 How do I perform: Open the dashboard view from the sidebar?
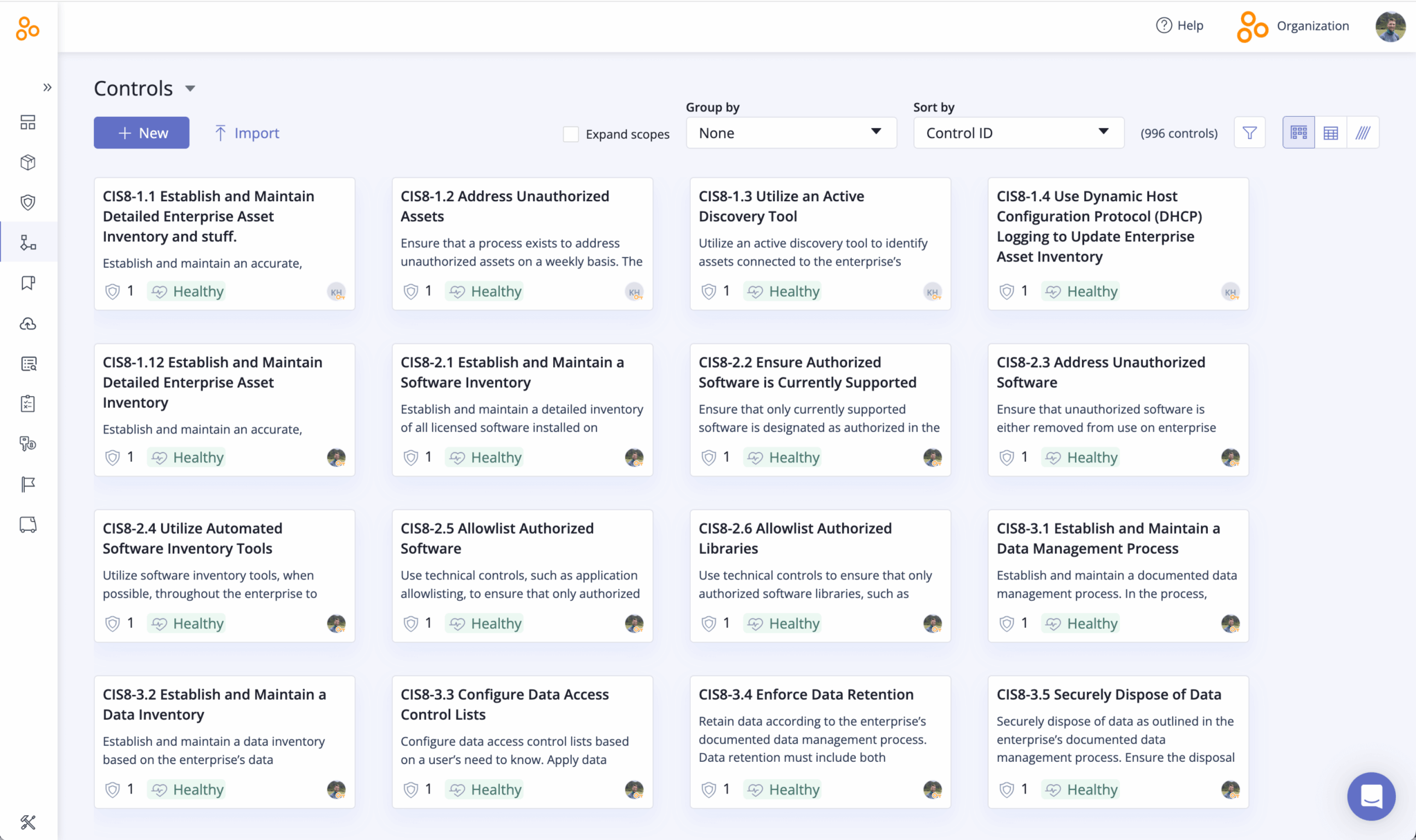click(x=27, y=122)
